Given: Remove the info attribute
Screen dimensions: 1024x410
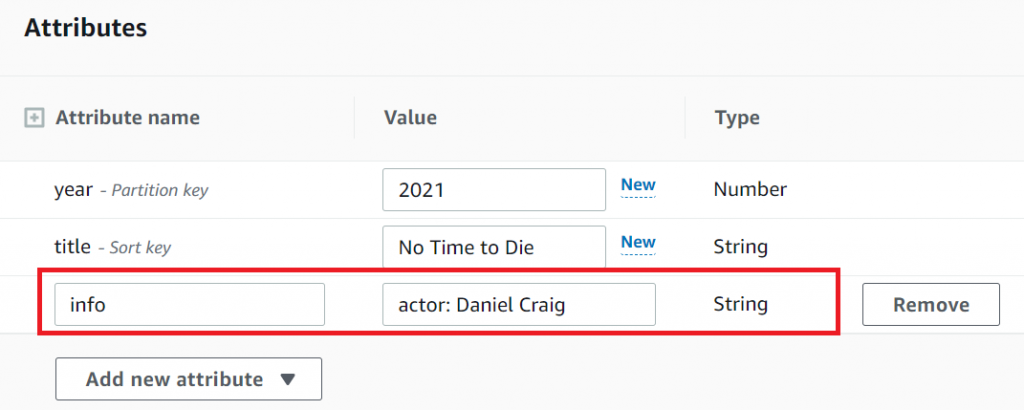Looking at the screenshot, I should coord(930,305).
